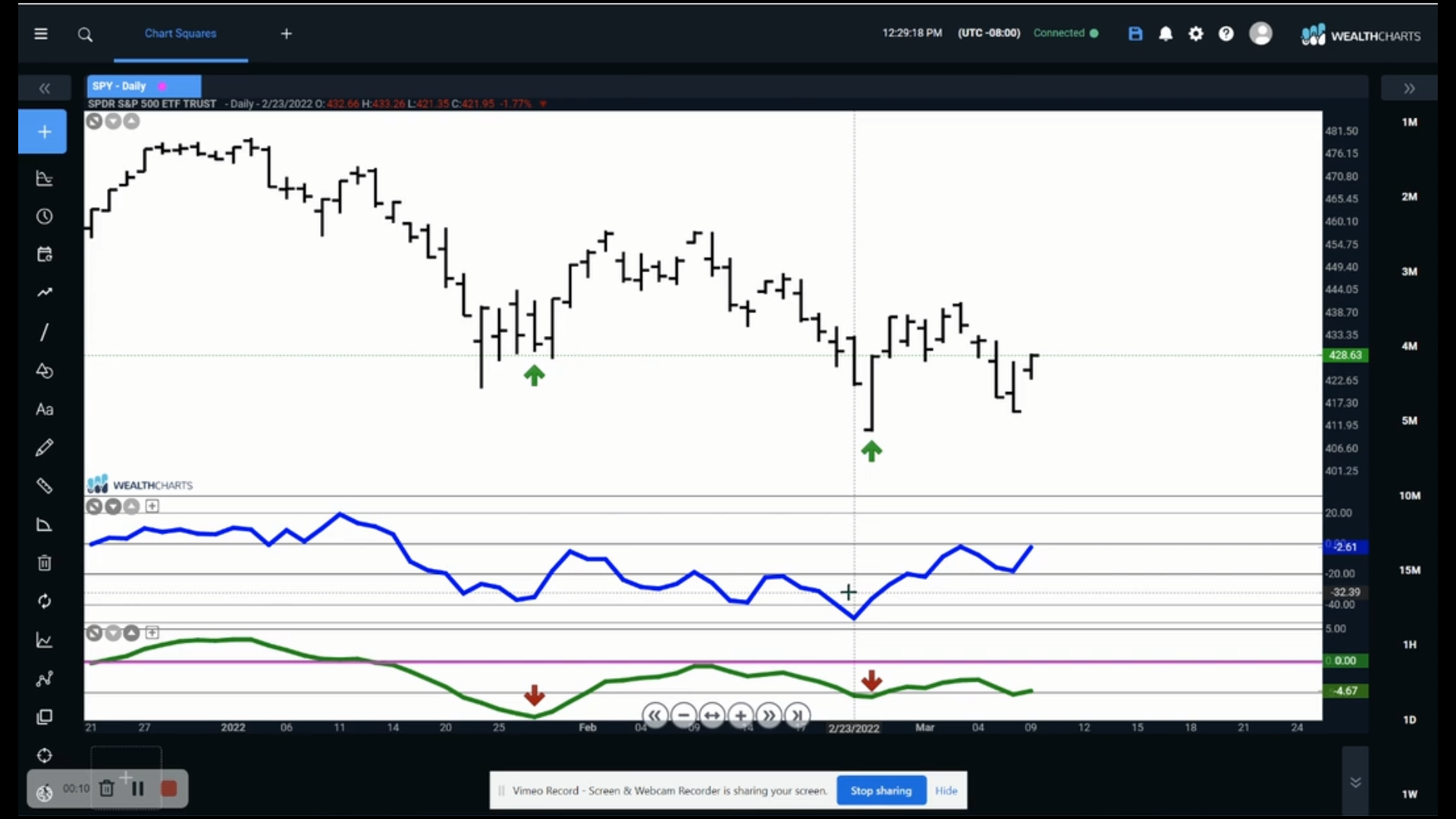
Task: Hide the green indicator panel
Action: [94, 632]
